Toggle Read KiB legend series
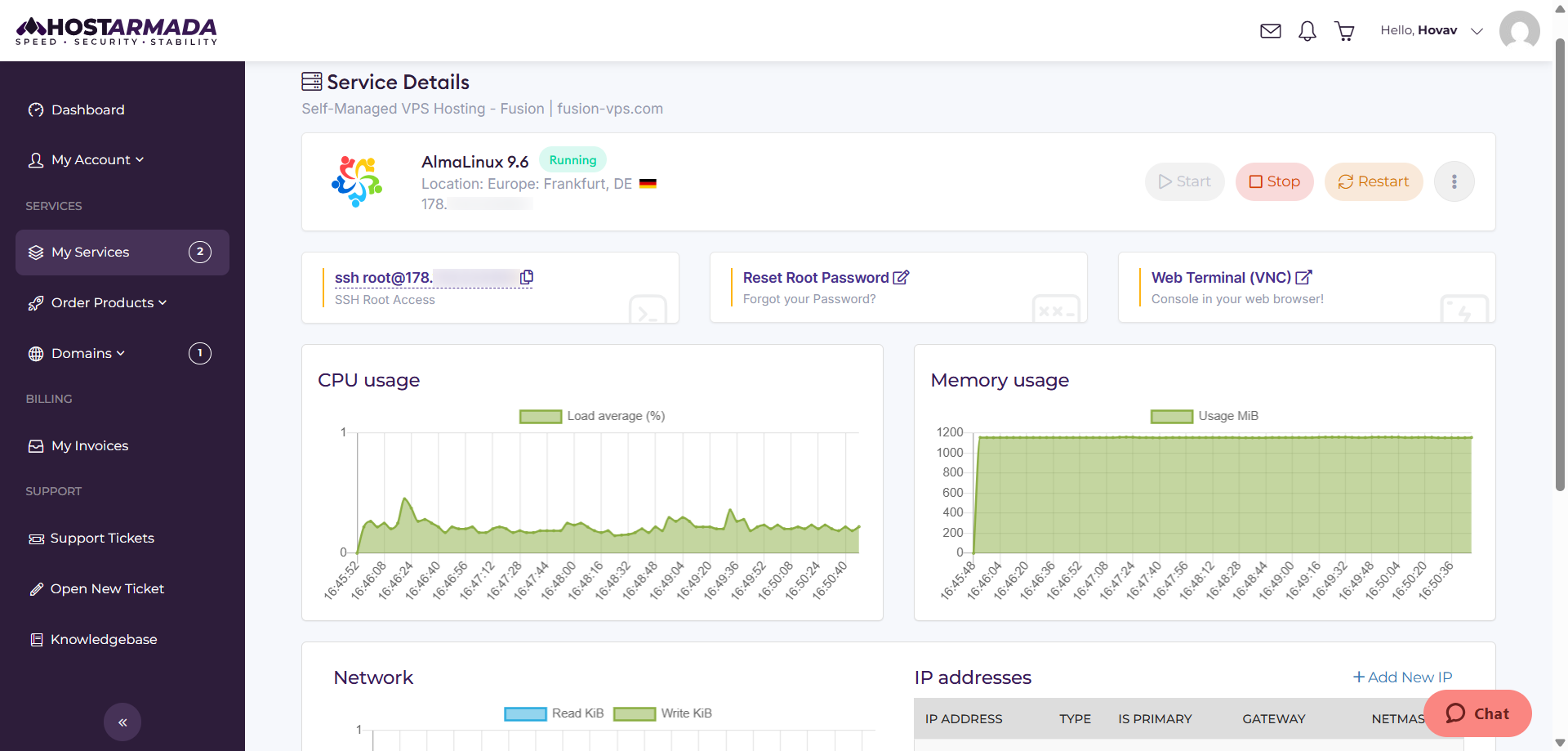The image size is (1568, 751). coord(554,713)
